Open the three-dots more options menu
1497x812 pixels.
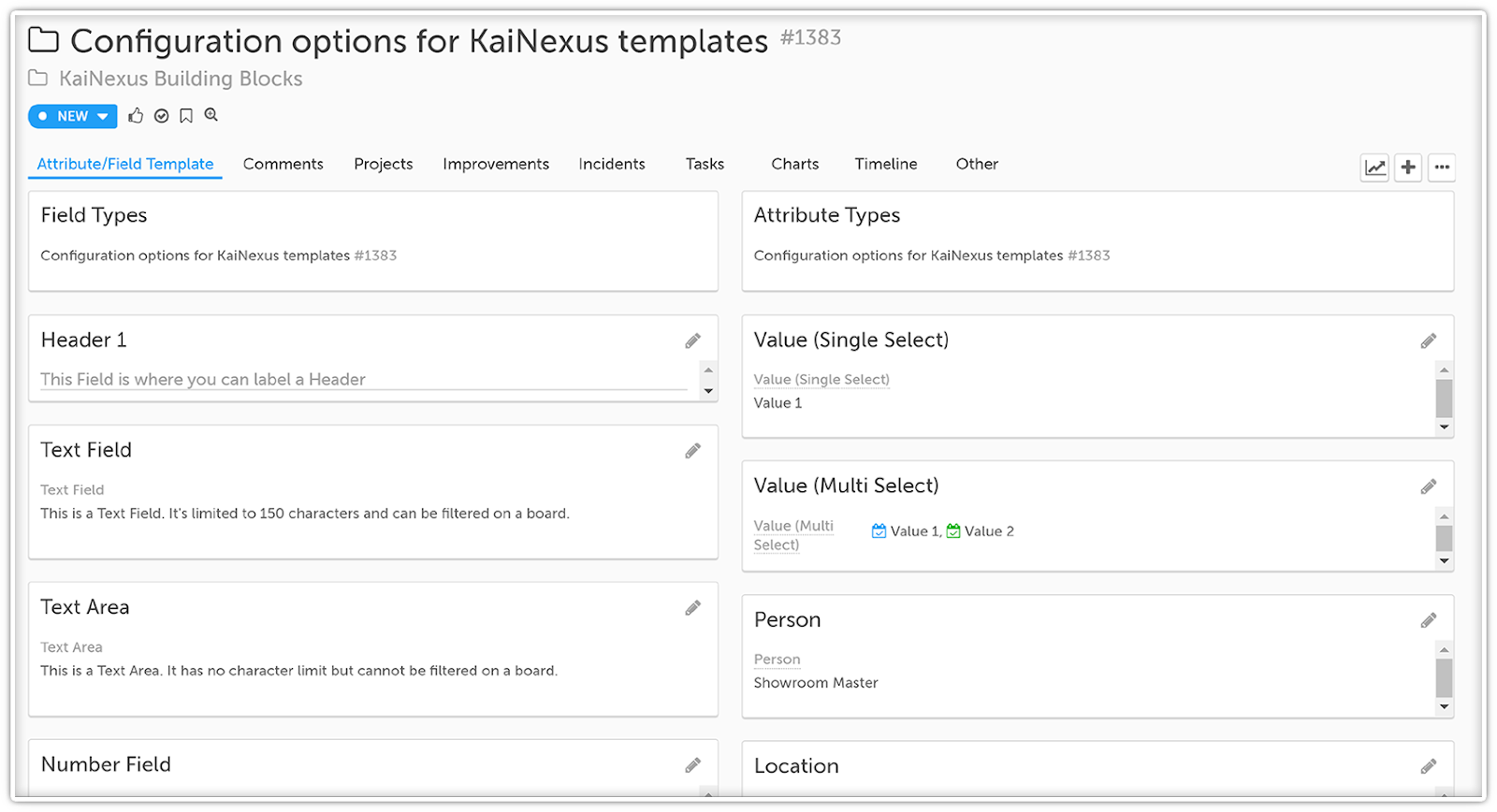pos(1442,167)
